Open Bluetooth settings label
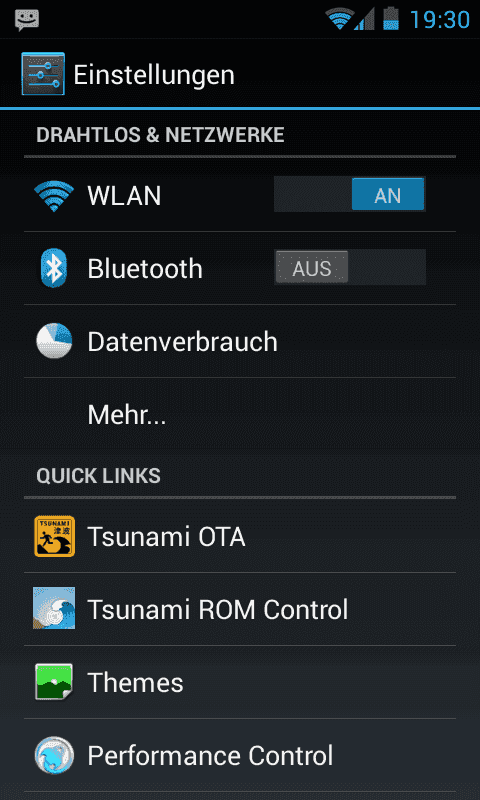This screenshot has width=480, height=800. tap(145, 269)
